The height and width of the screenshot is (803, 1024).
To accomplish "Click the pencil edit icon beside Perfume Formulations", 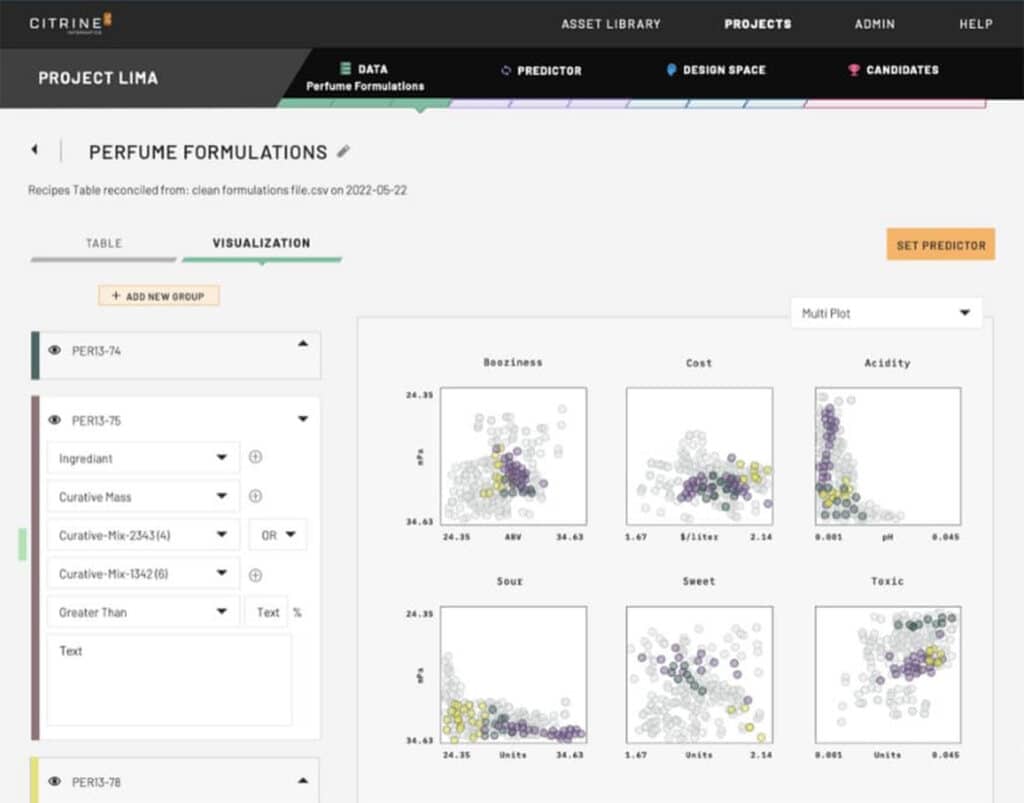I will click(x=344, y=152).
